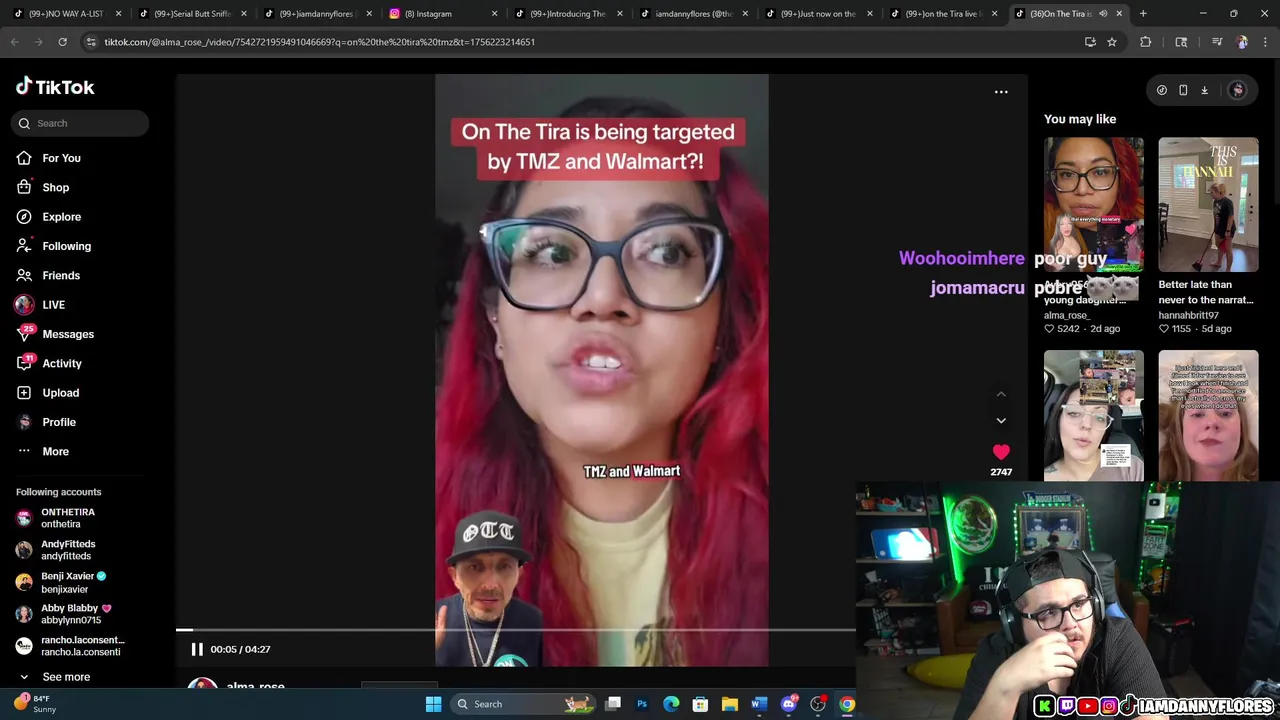1280x720 pixels.
Task: Switch to the 'Just now on the' tab
Action: coord(818,14)
